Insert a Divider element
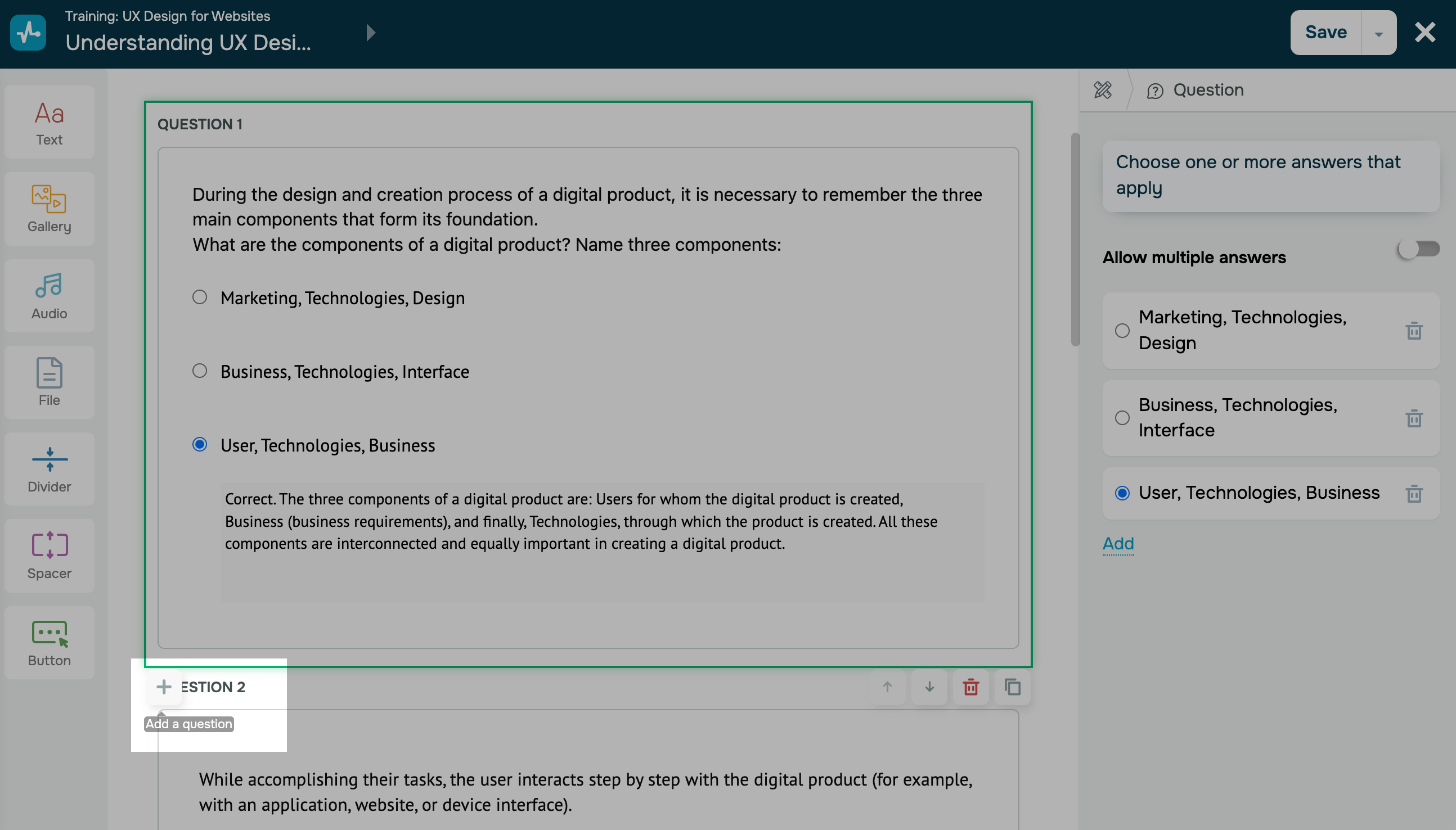 [50, 469]
